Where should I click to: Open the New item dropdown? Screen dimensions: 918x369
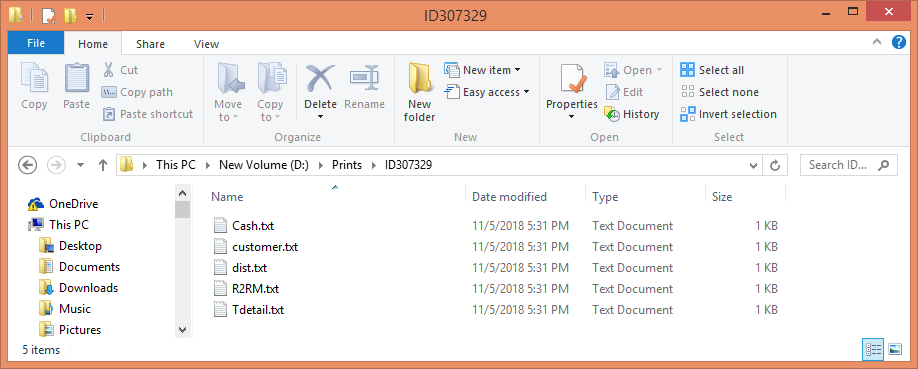tap(482, 70)
